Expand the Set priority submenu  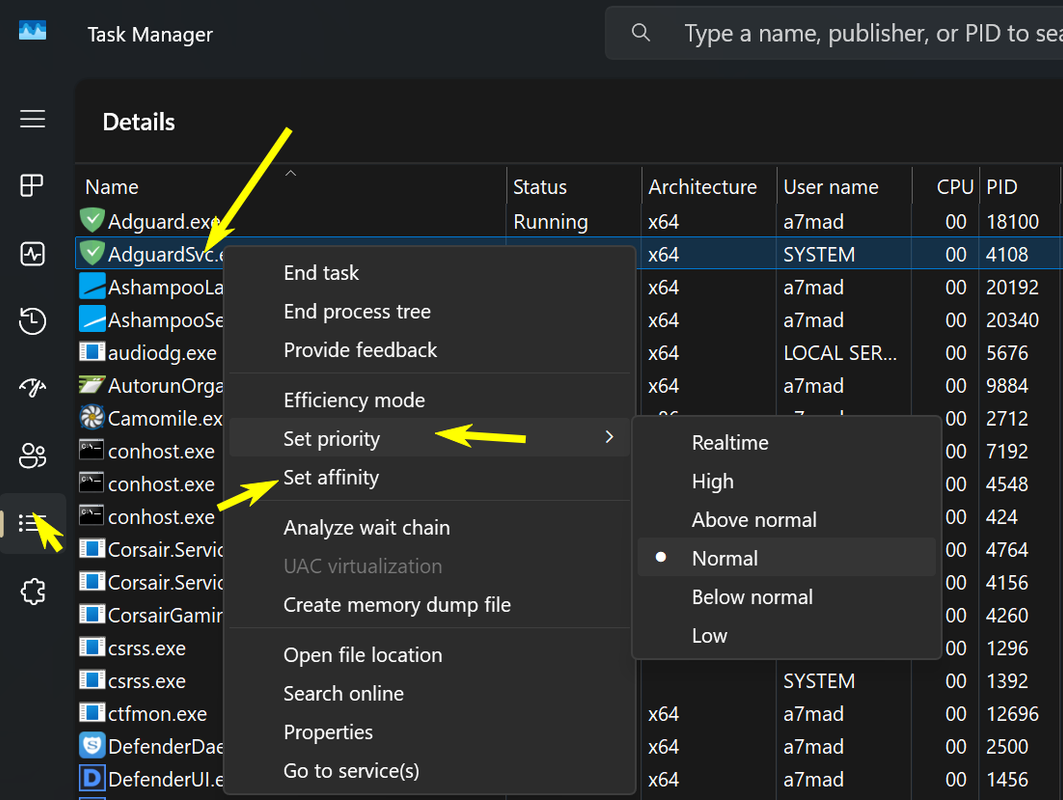click(x=429, y=438)
